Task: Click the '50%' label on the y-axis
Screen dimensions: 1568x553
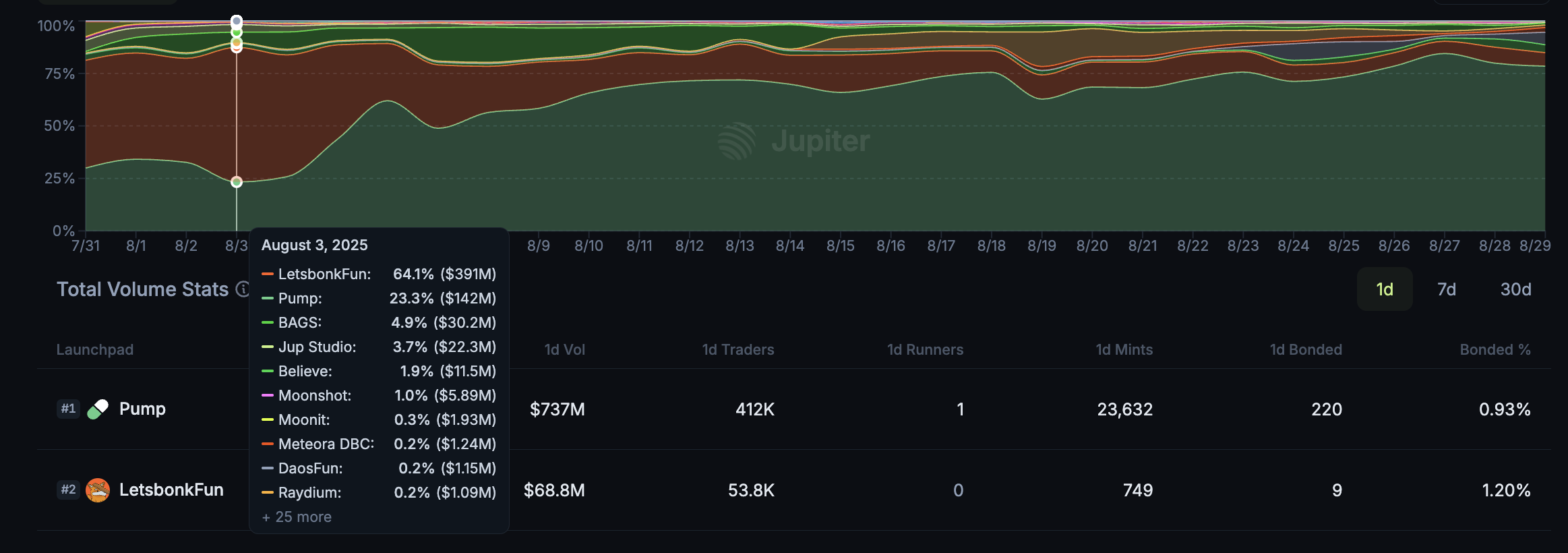Action: click(x=59, y=125)
